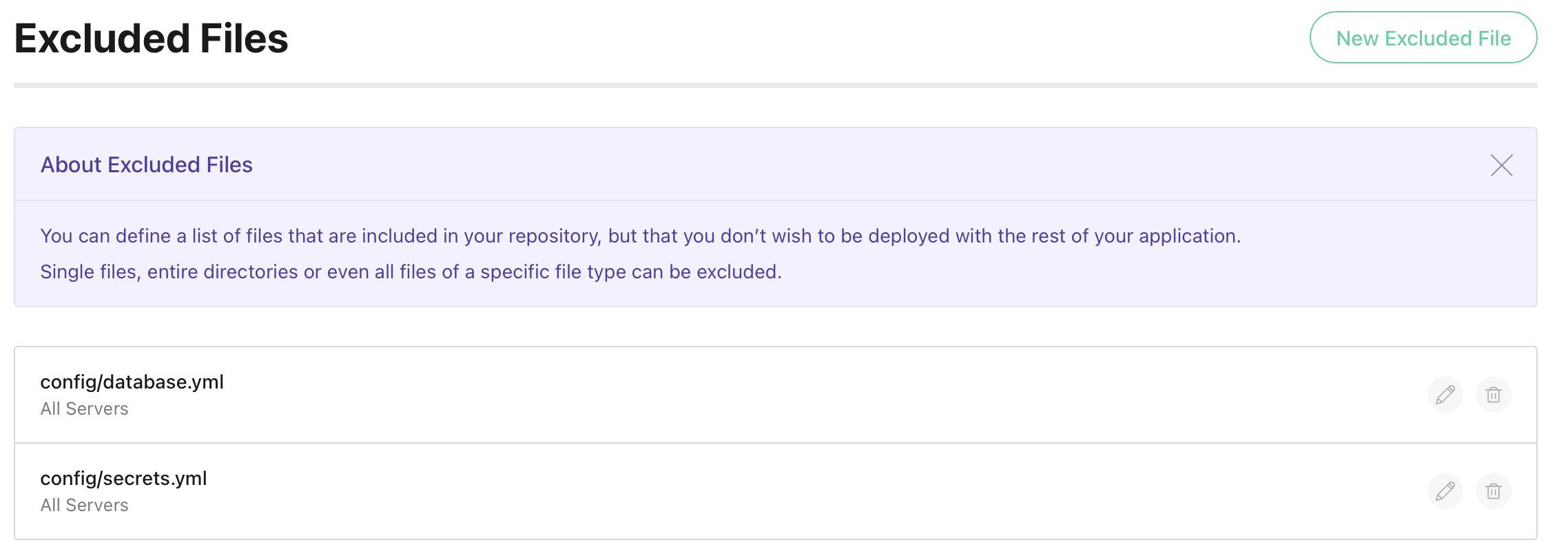Click the words 'can be excluded' in the notice
Image resolution: width=1568 pixels, height=558 pixels.
(704, 272)
